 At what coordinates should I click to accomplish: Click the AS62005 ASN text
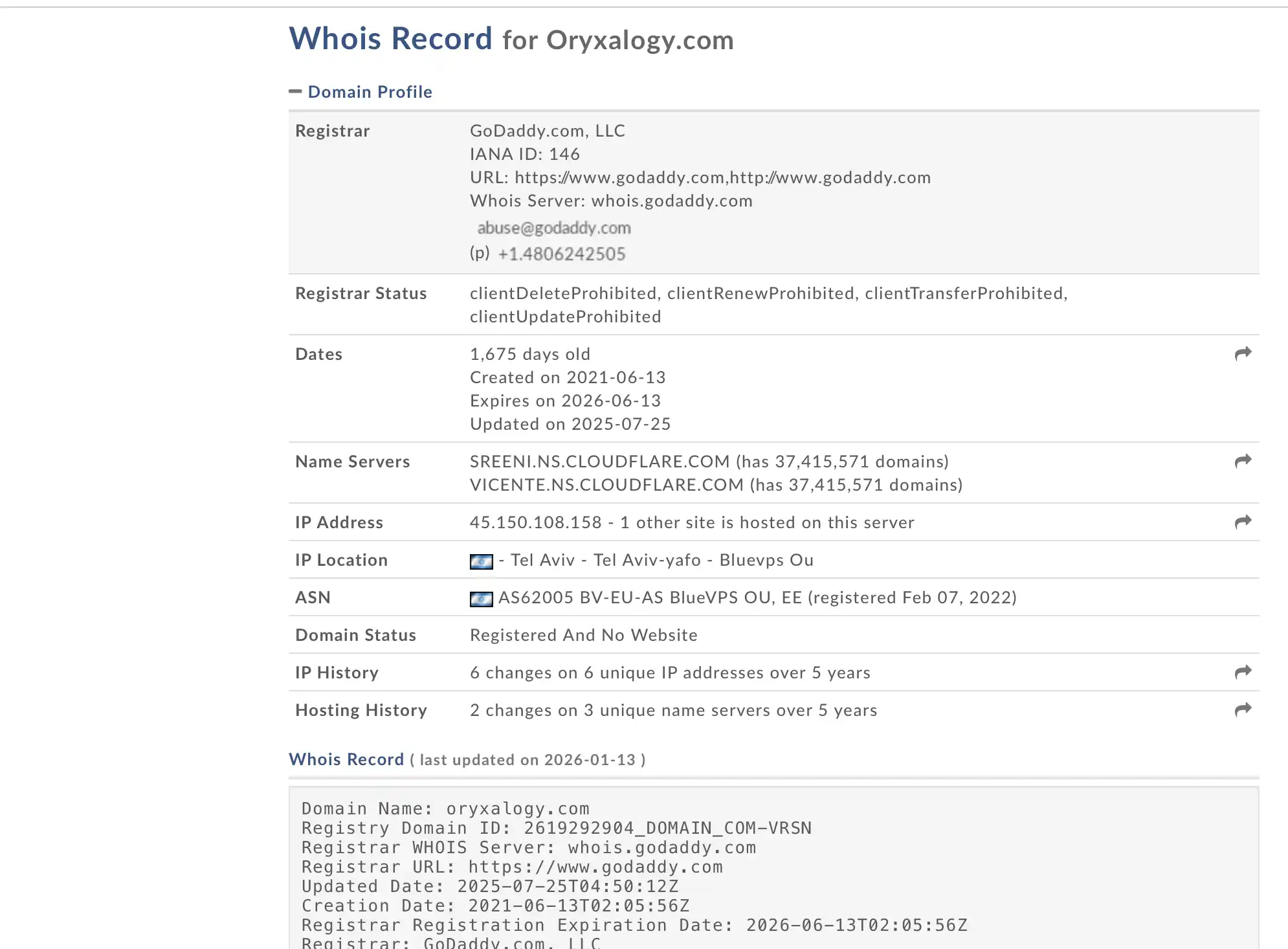pyautogui.click(x=536, y=597)
